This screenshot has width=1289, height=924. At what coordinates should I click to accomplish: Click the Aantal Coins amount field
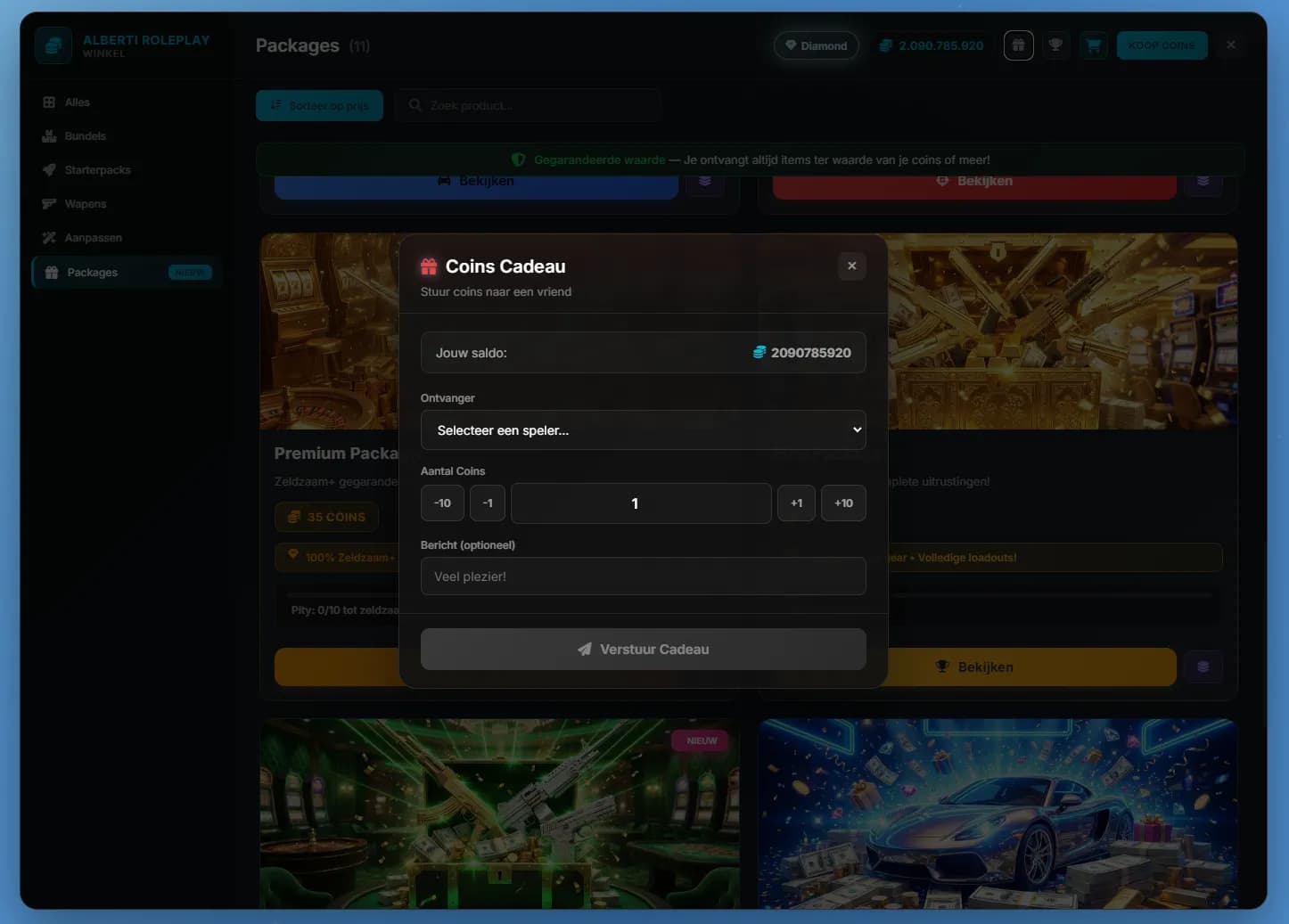(x=641, y=503)
